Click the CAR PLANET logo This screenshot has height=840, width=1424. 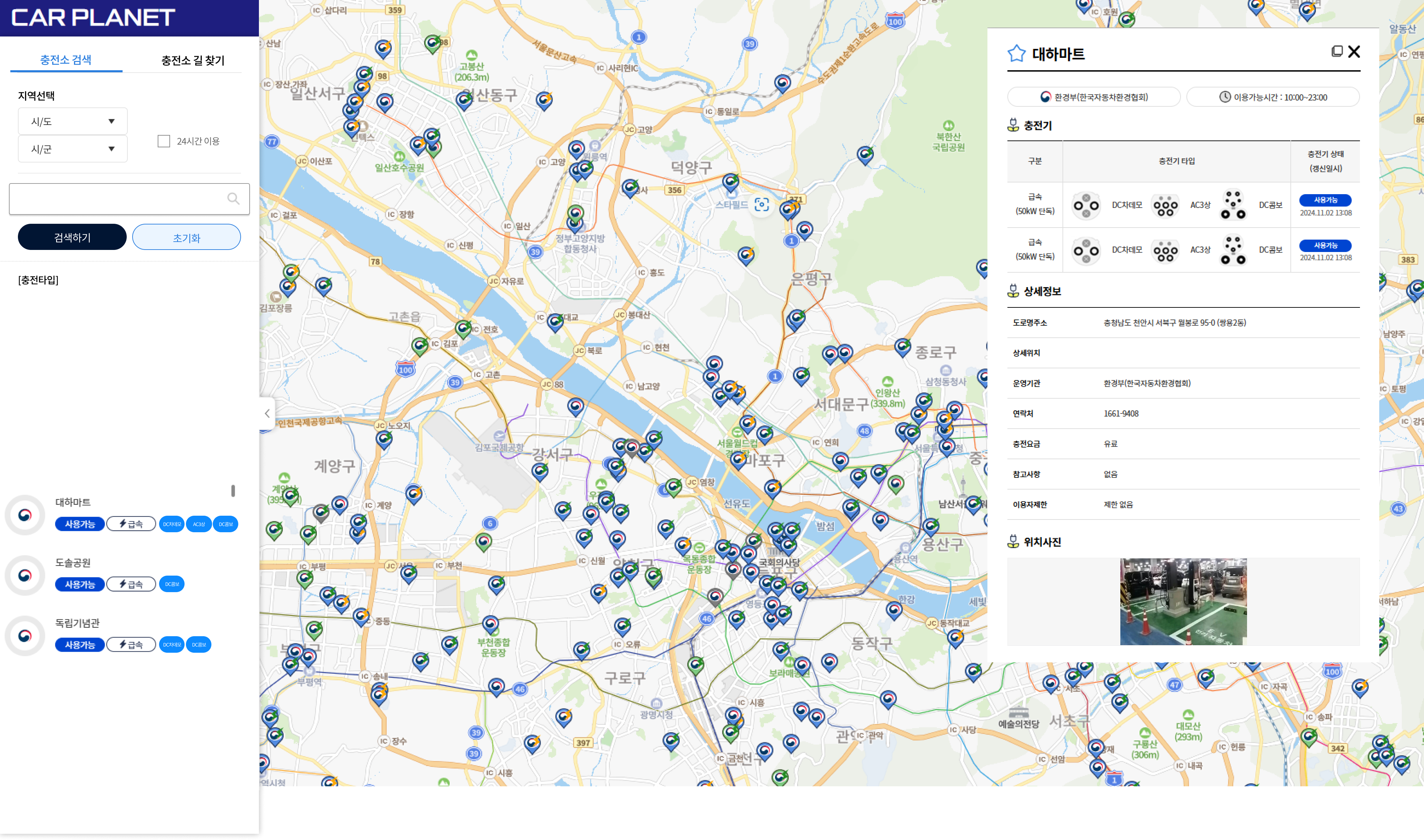(93, 18)
